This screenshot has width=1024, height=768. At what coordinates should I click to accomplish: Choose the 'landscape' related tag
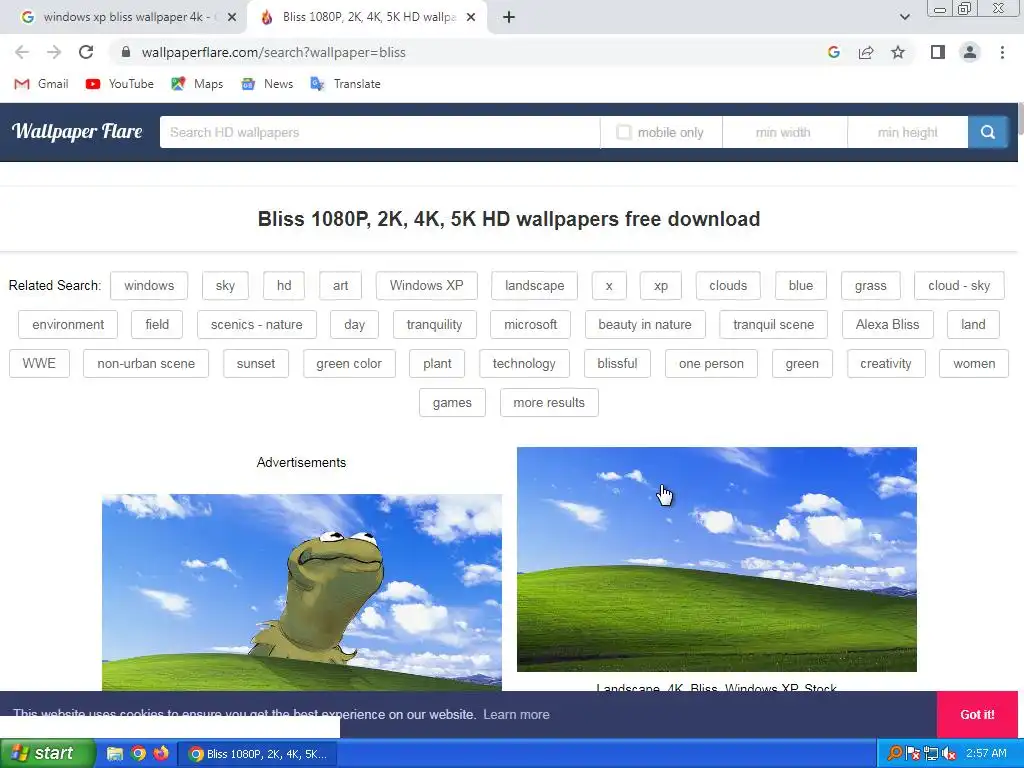coord(534,285)
